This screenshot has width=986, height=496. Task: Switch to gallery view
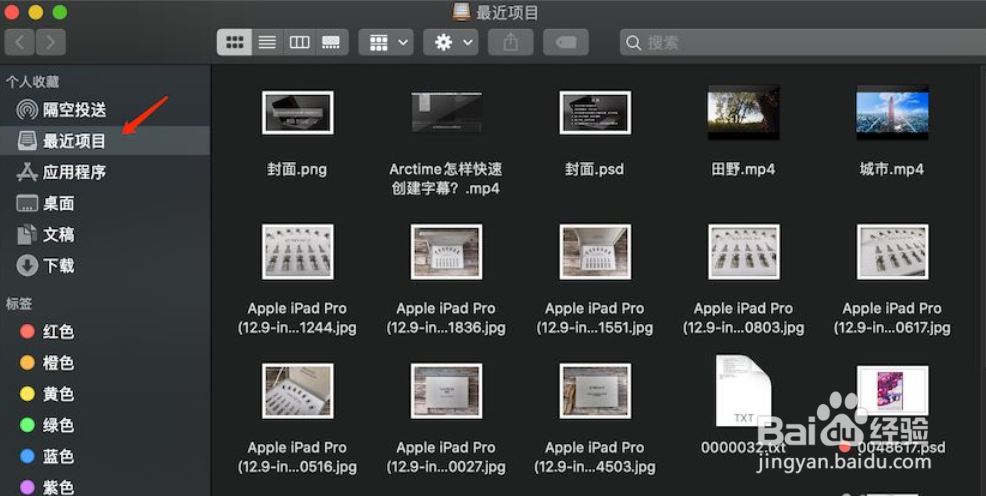pyautogui.click(x=331, y=43)
